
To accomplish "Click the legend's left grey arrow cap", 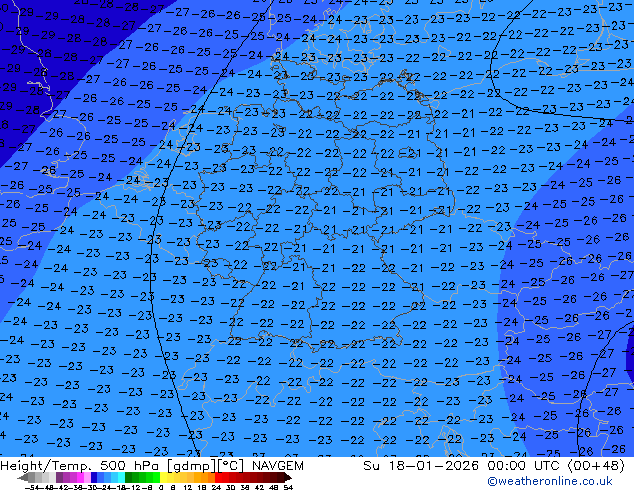I will [23, 477].
